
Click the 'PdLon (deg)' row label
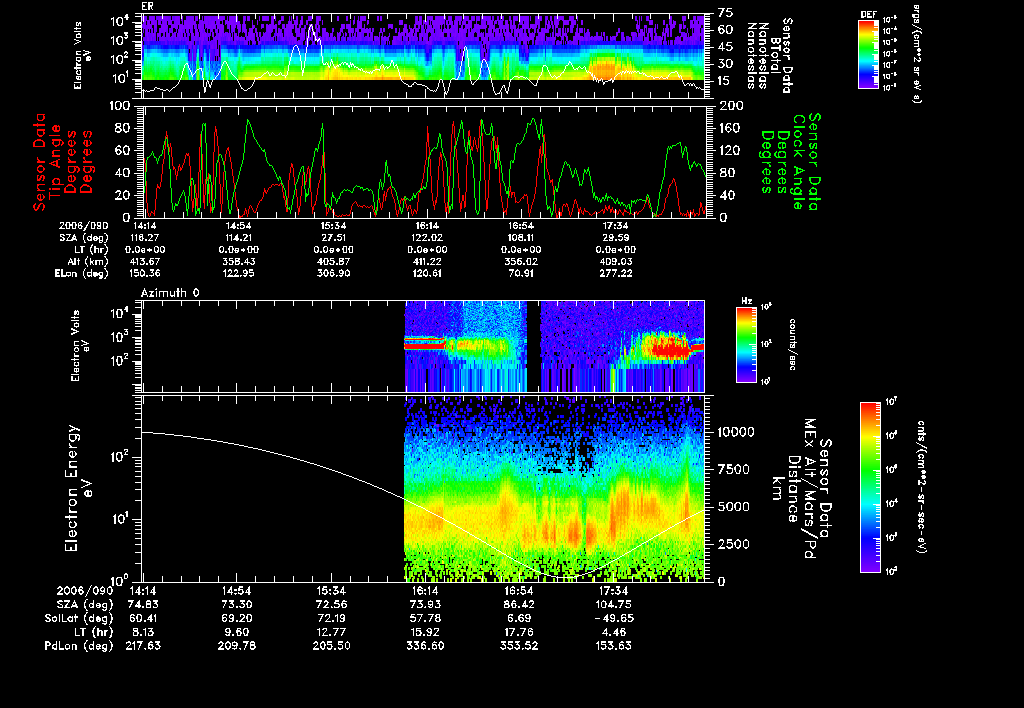[x=78, y=646]
